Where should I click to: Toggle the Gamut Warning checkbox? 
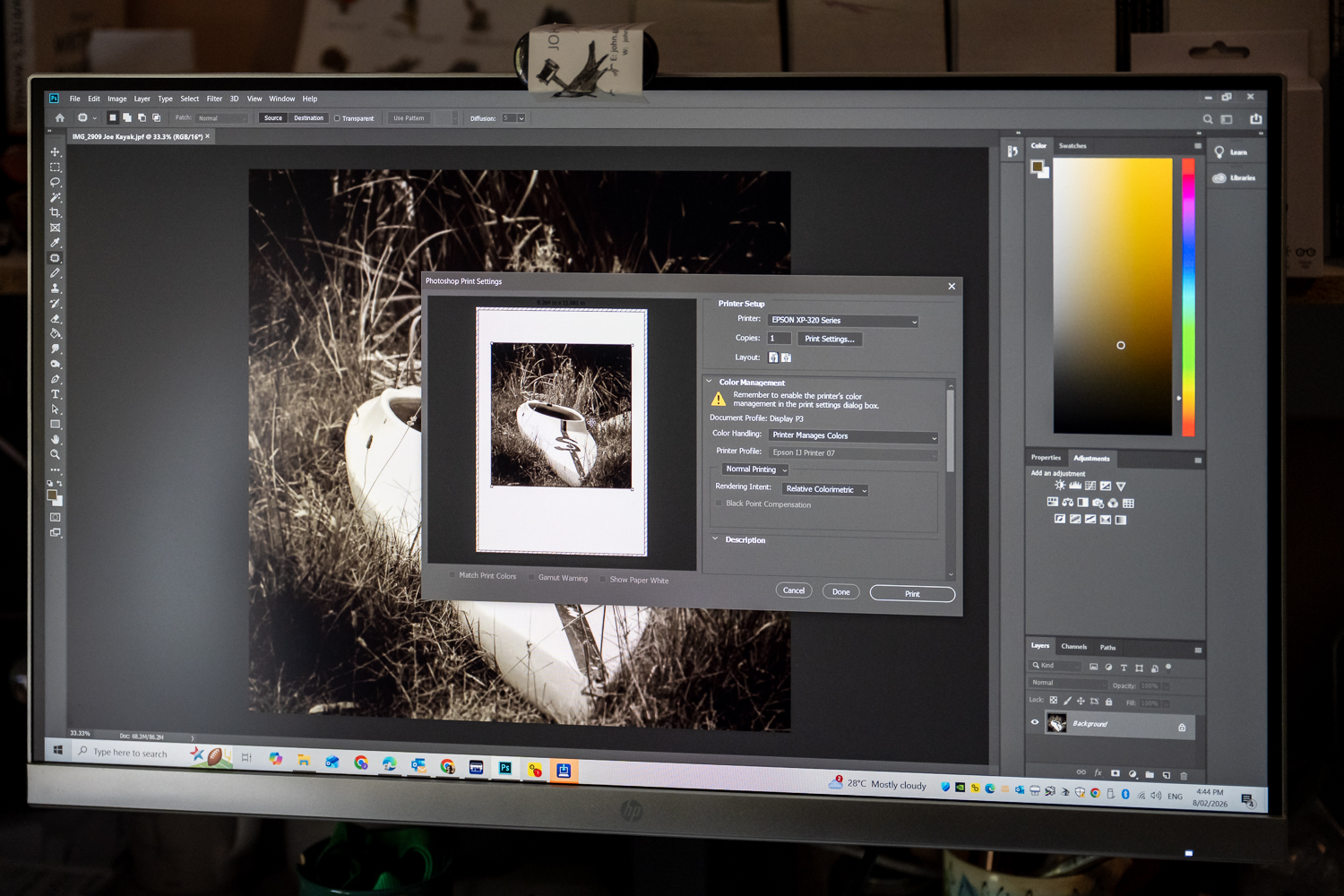coord(531,578)
